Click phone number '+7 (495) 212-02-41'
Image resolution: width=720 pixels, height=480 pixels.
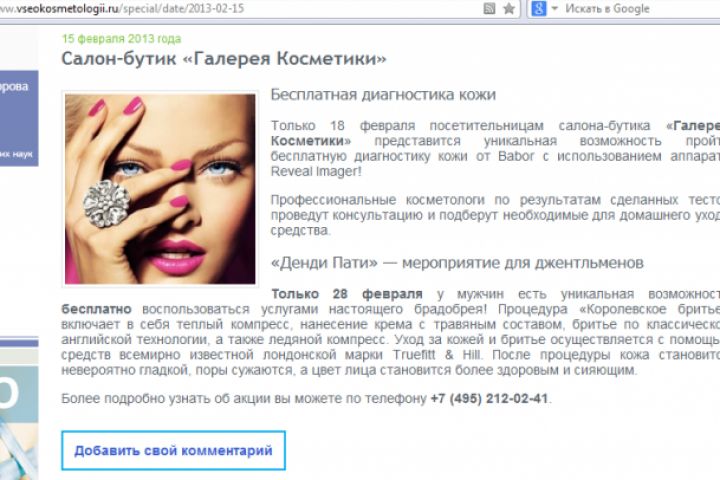pos(489,398)
